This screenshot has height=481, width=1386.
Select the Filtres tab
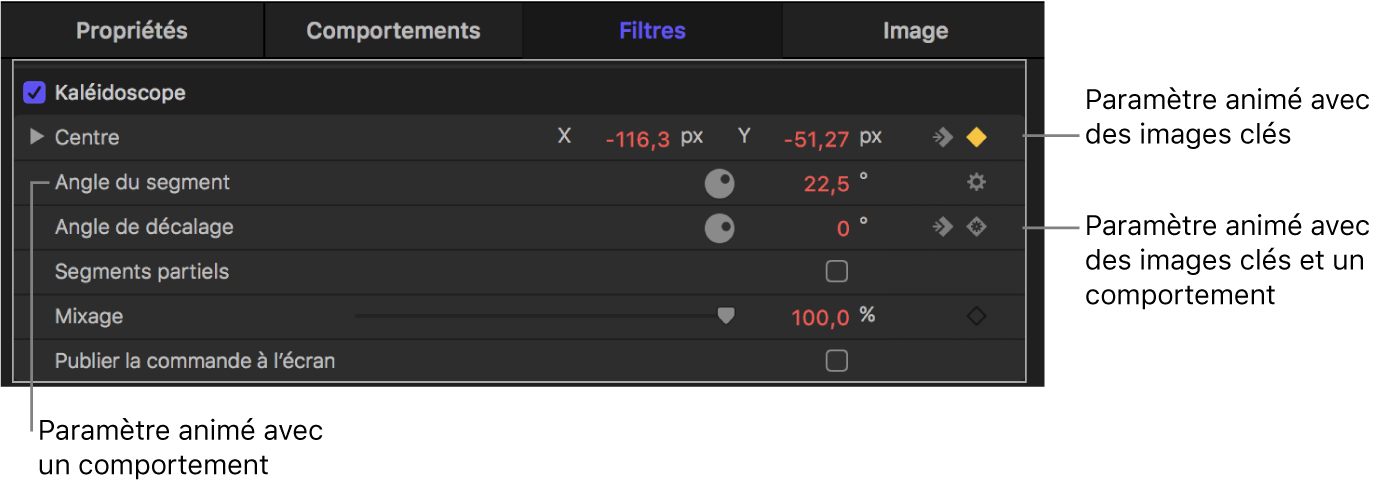[652, 30]
